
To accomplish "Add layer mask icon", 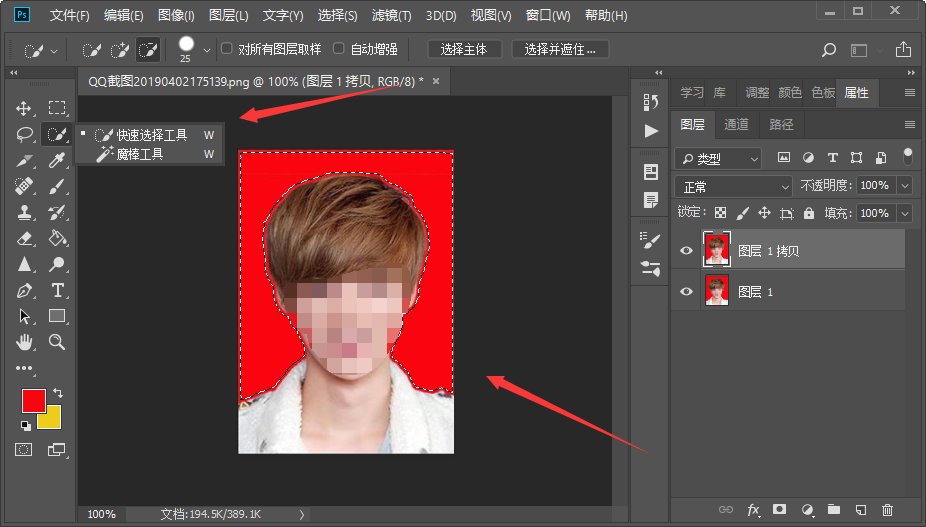I will pyautogui.click(x=780, y=509).
